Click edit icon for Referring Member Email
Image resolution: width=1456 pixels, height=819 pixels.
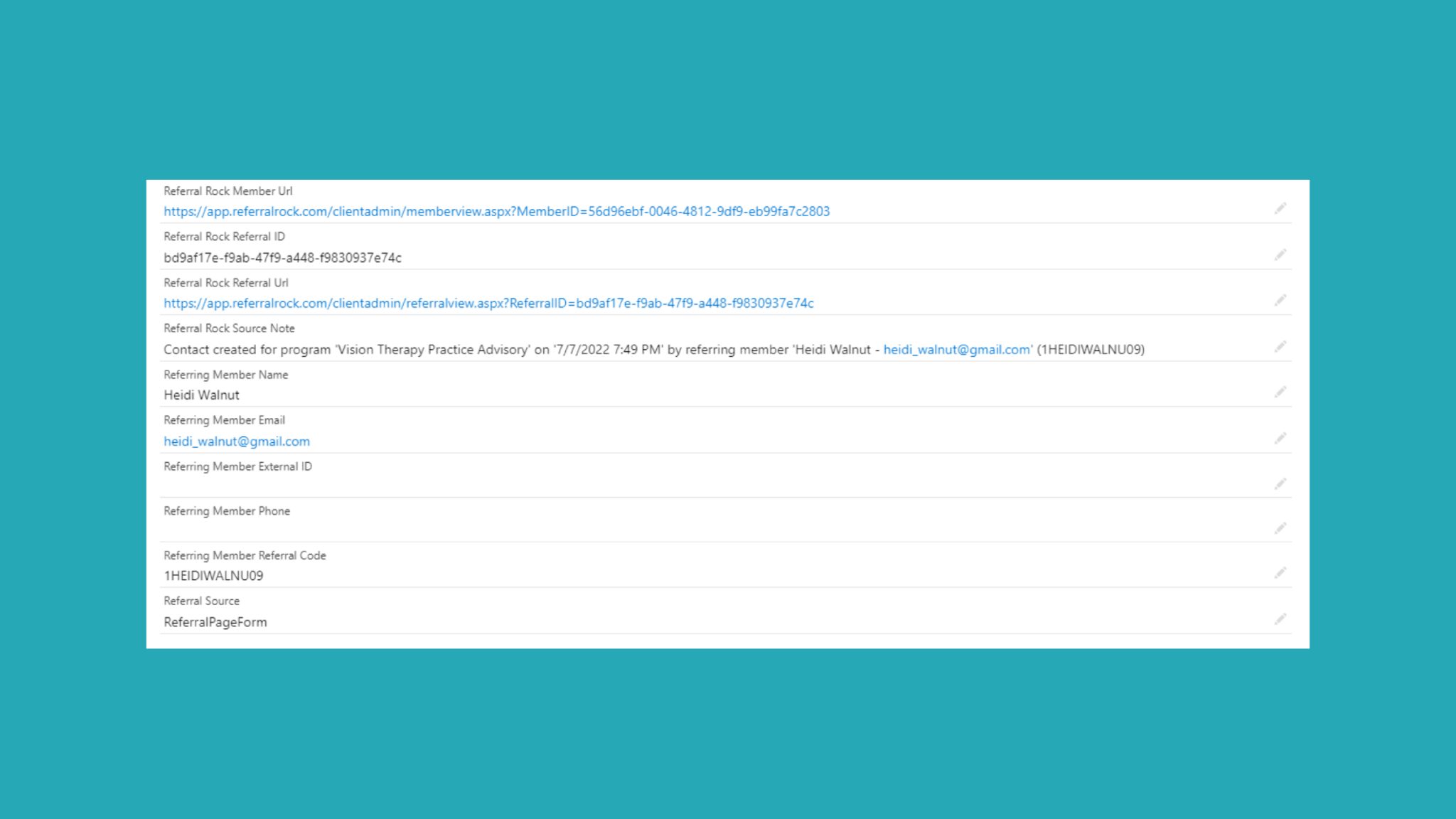(x=1281, y=438)
